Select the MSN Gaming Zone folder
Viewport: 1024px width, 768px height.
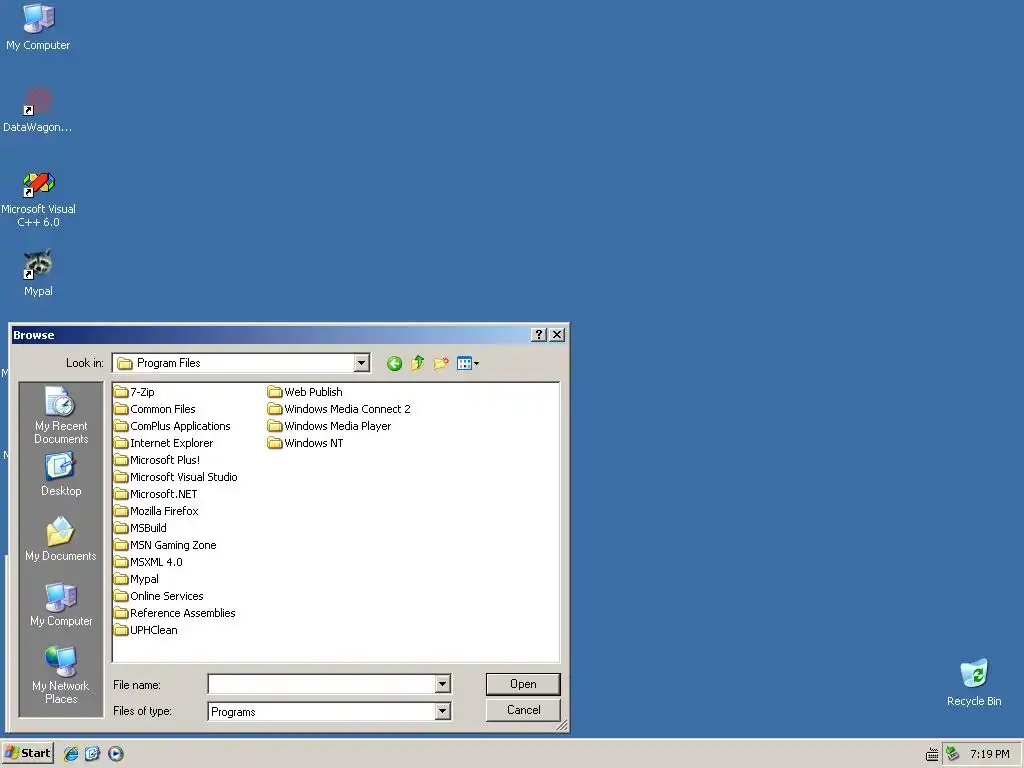[165, 545]
